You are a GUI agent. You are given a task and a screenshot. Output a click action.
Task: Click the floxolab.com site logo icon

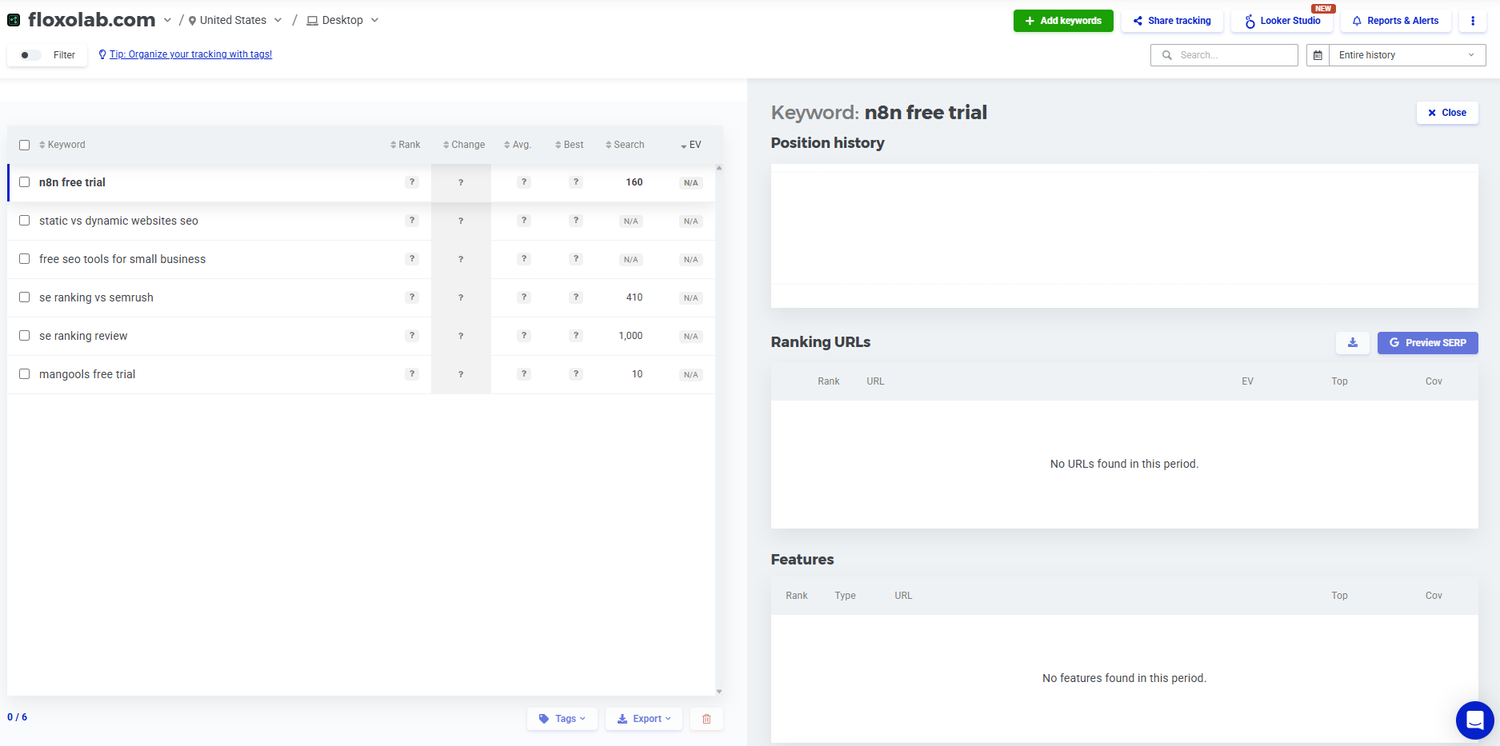pyautogui.click(x=14, y=20)
